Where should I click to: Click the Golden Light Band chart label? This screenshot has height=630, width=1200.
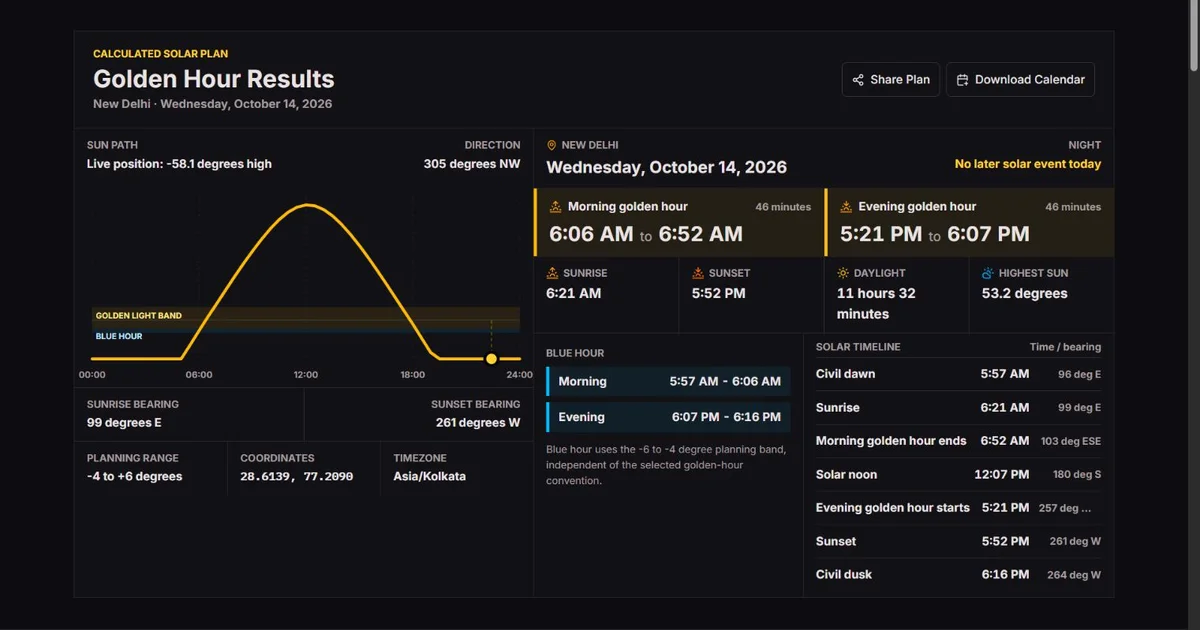139,316
